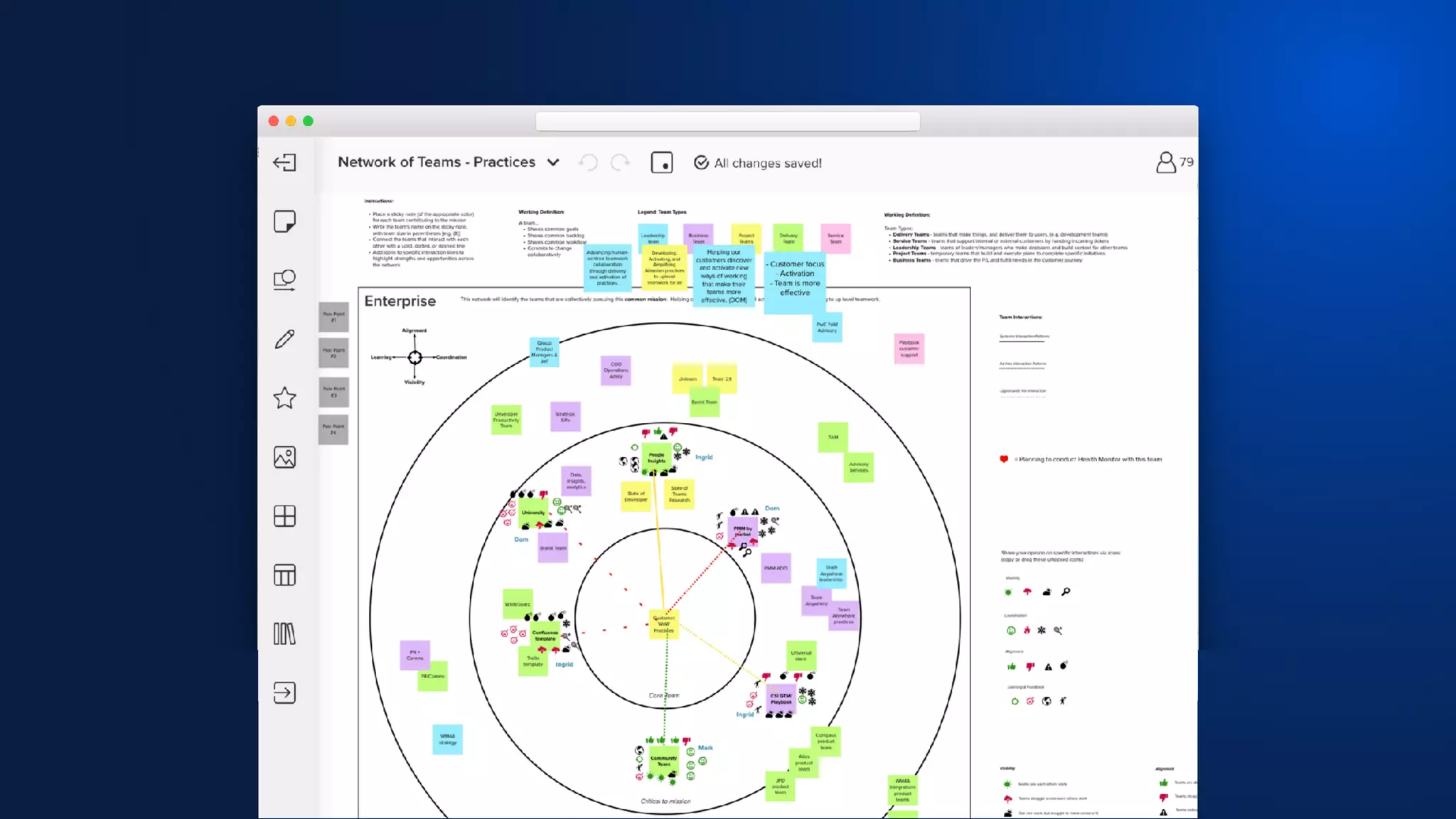The image size is (1456, 819).
Task: Open the image insert tool
Action: (284, 457)
